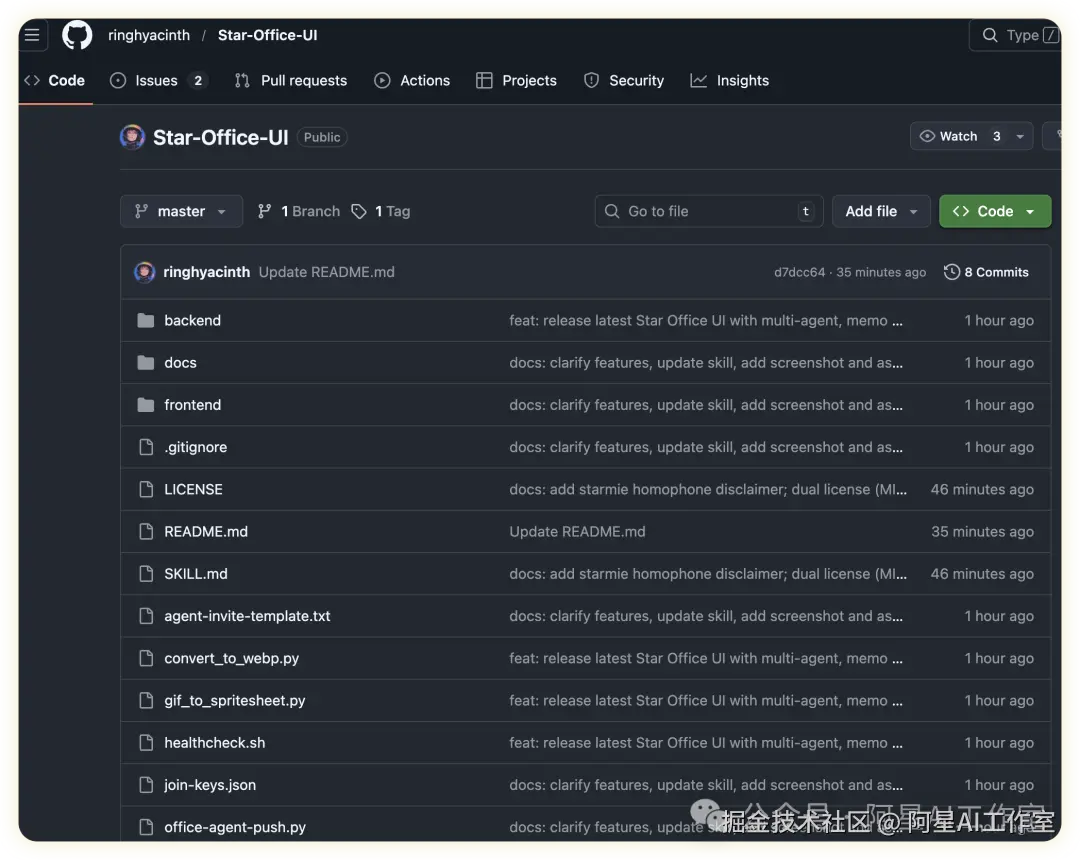The width and height of the screenshot is (1080, 860).
Task: Click the backend folder icon
Action: [145, 320]
